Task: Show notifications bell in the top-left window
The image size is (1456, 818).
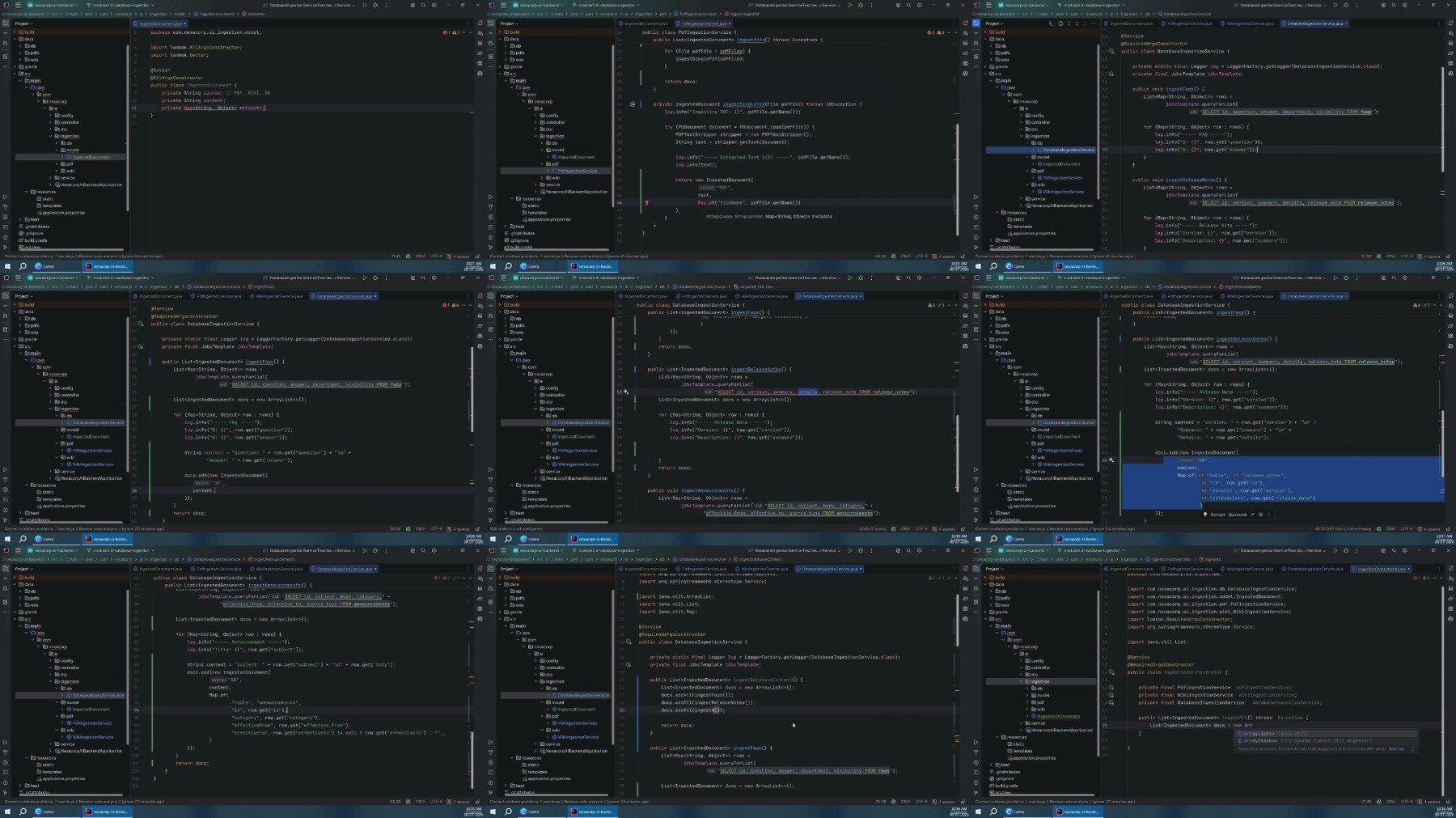Action: point(480,23)
